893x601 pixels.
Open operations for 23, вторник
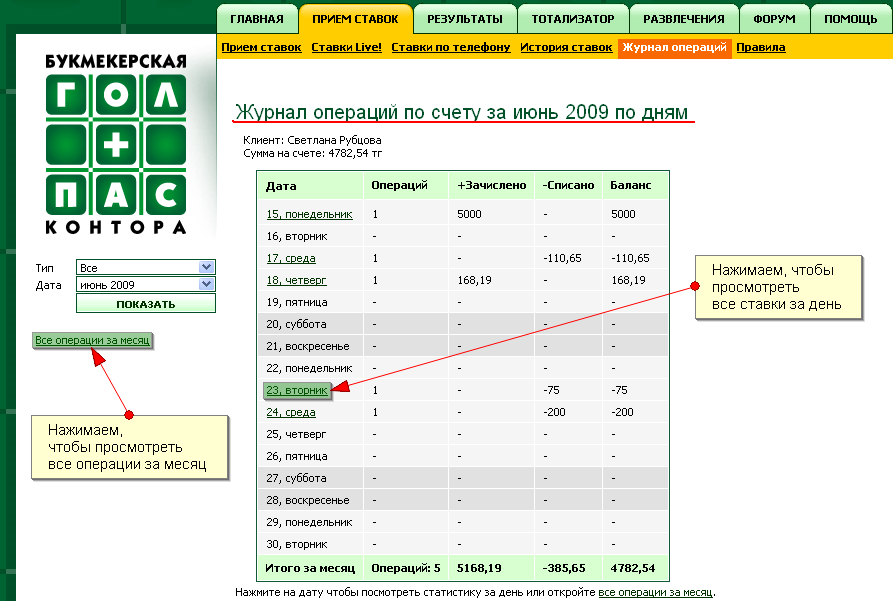pos(297,389)
